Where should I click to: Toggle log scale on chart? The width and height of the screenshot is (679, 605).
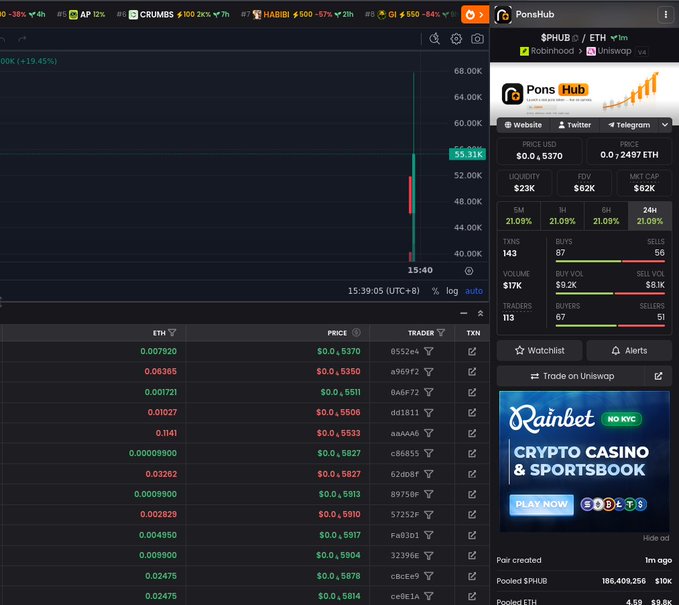[x=452, y=291]
